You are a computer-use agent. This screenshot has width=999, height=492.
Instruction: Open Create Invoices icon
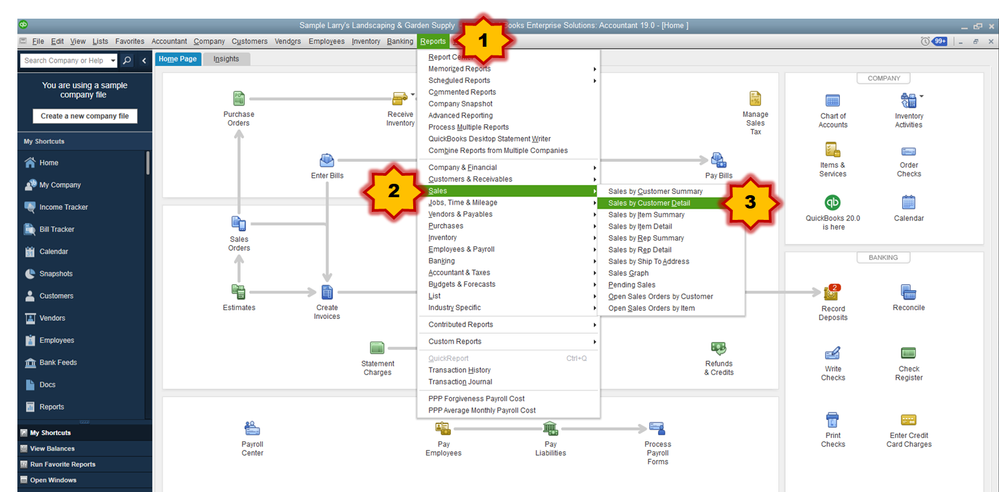(x=327, y=292)
